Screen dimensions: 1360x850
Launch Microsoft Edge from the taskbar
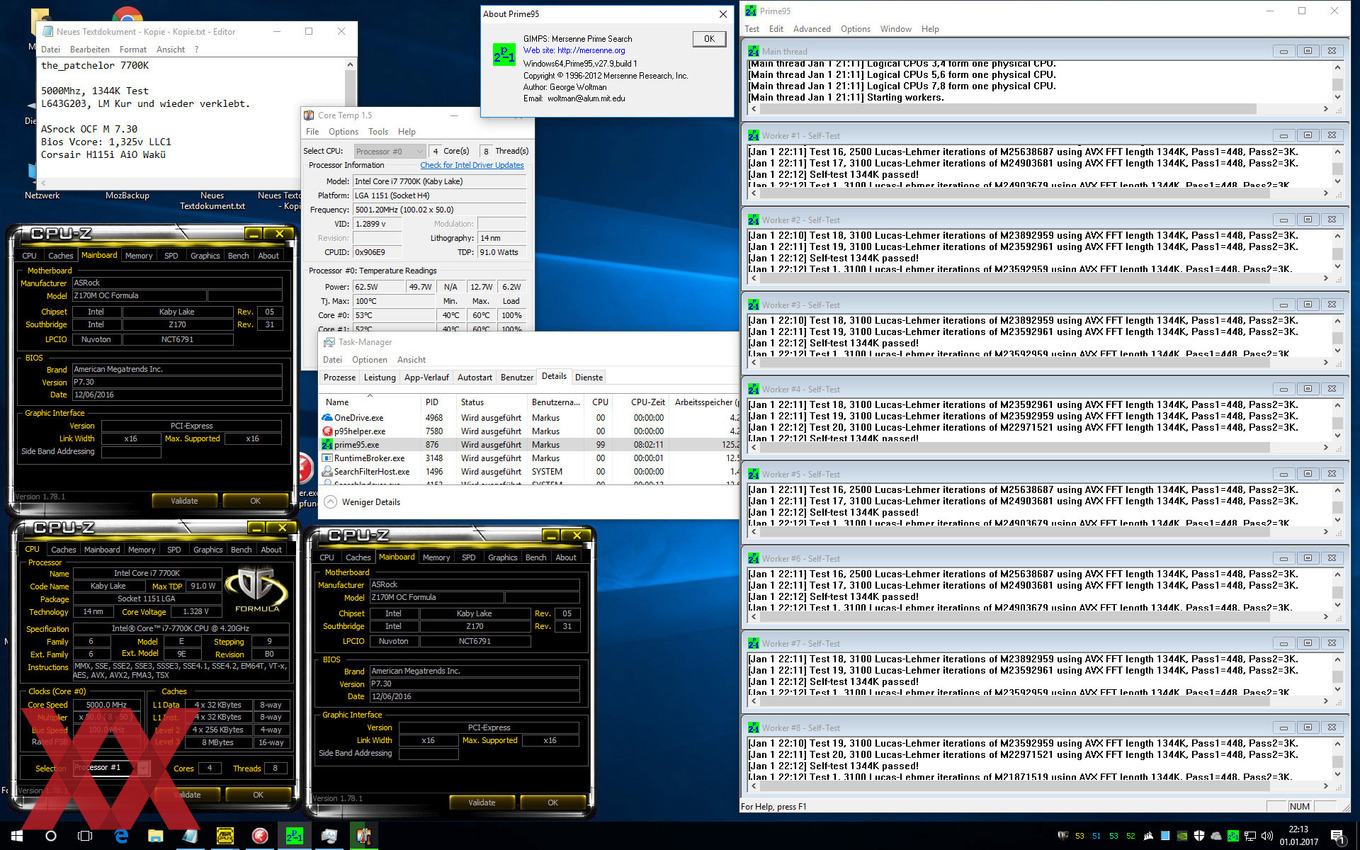coord(121,835)
